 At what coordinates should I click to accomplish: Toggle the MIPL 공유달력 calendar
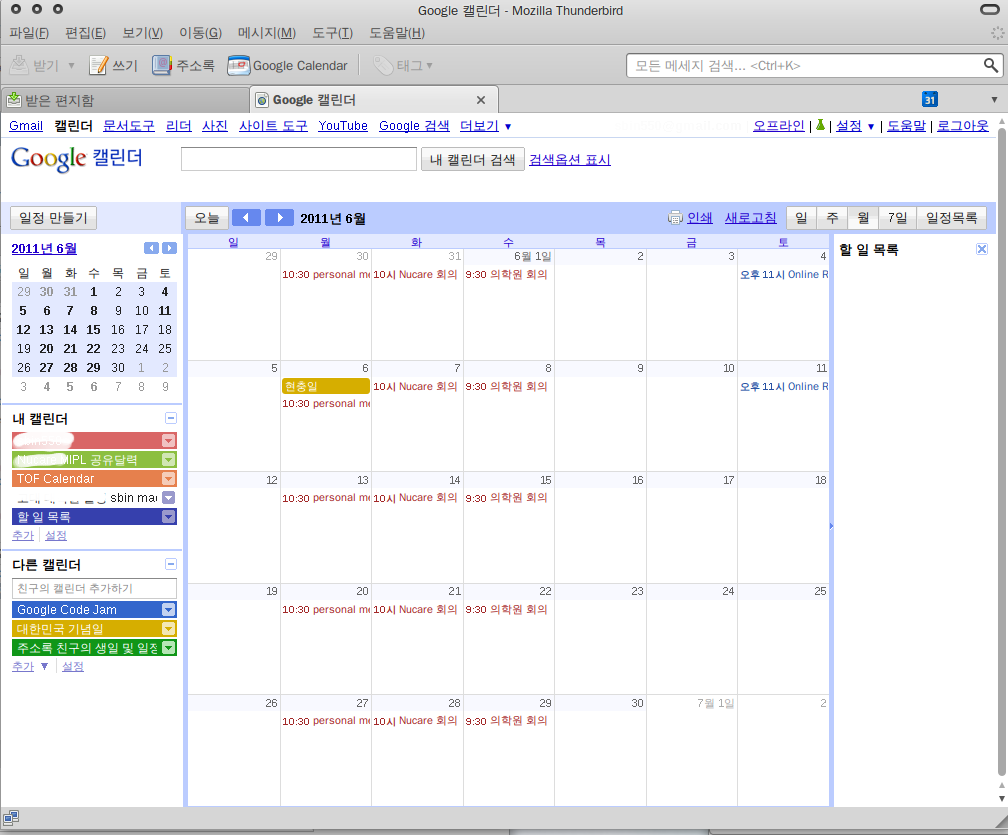[x=86, y=460]
